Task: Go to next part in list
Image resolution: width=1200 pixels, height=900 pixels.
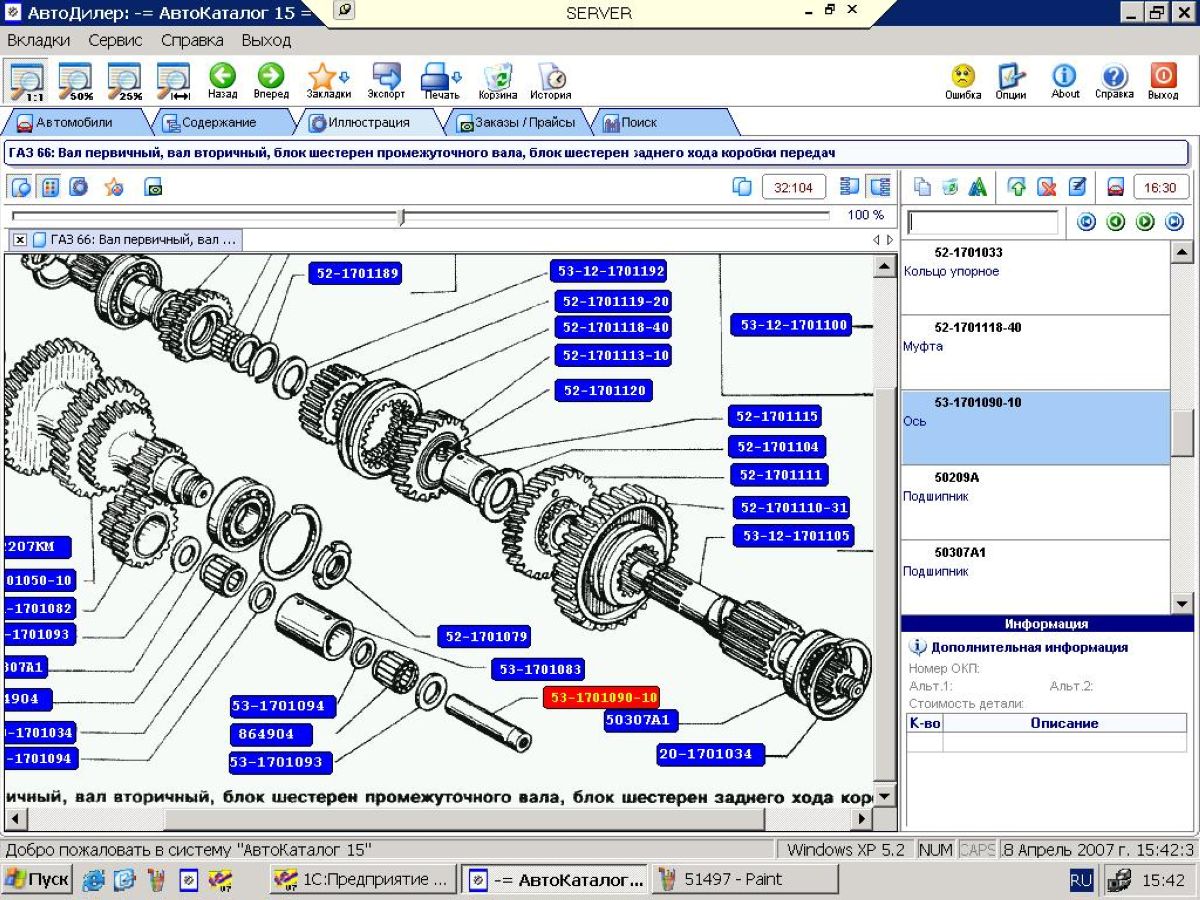Action: [x=1146, y=222]
